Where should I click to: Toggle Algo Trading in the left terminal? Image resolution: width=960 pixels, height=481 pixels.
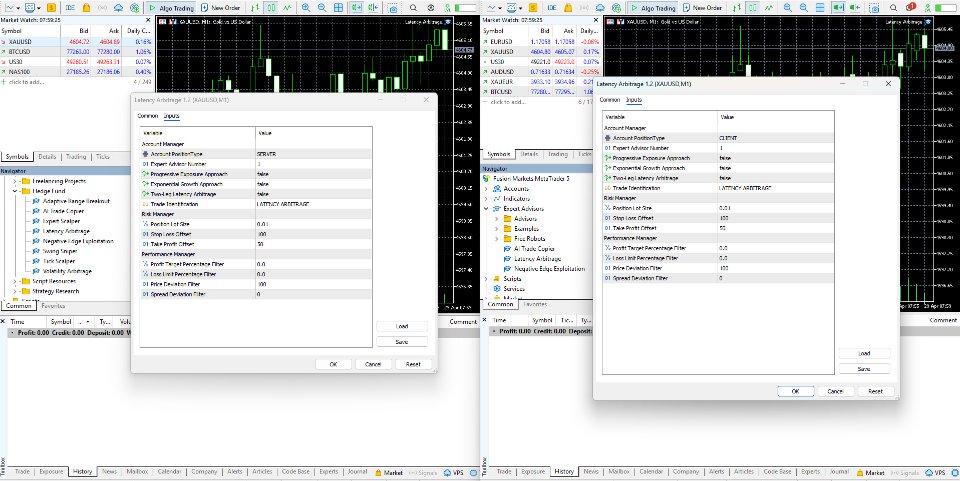point(171,8)
